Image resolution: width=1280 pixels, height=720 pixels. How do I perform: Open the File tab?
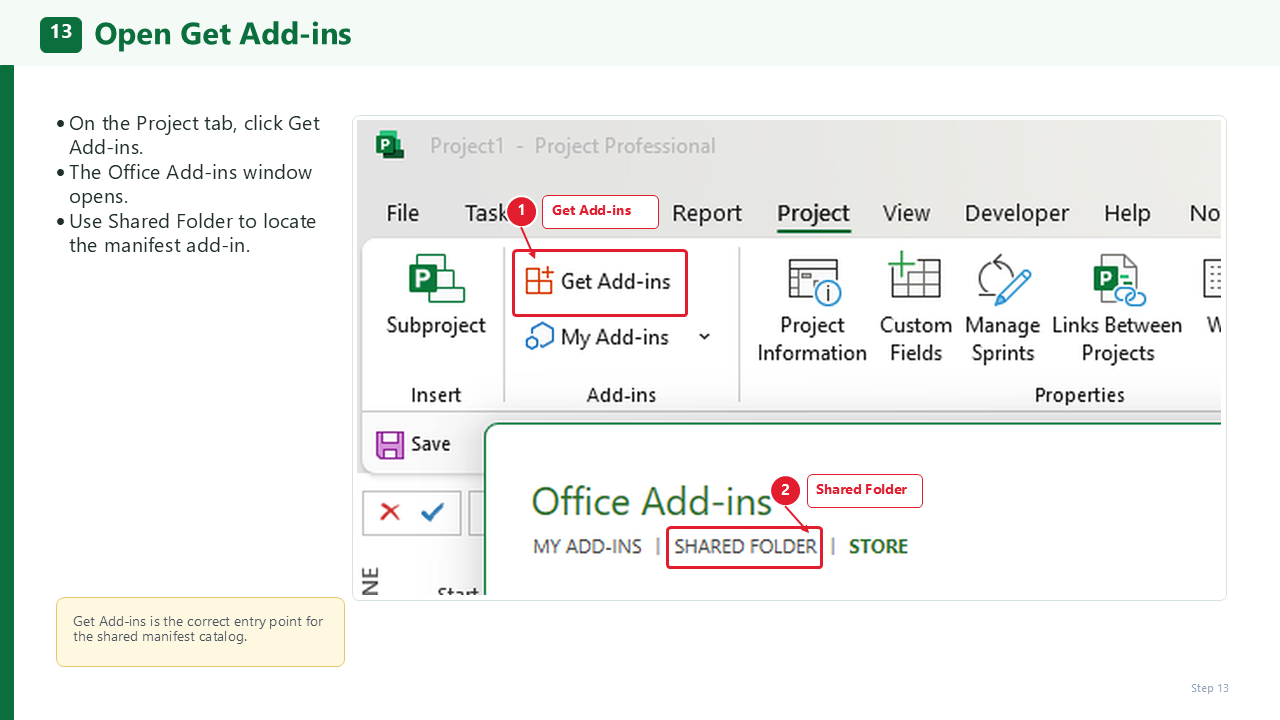(x=402, y=213)
